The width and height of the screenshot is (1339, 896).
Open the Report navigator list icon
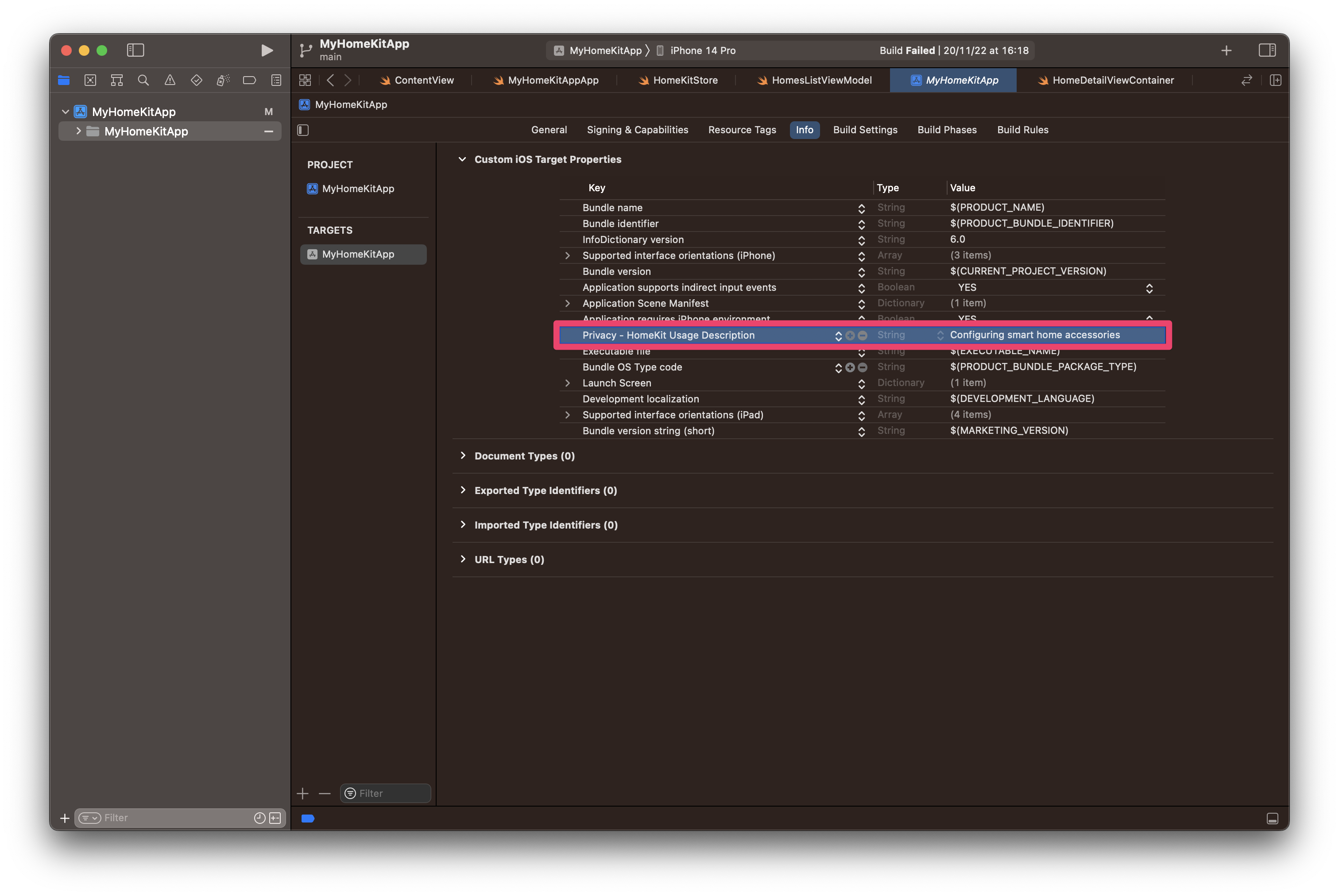tap(276, 80)
